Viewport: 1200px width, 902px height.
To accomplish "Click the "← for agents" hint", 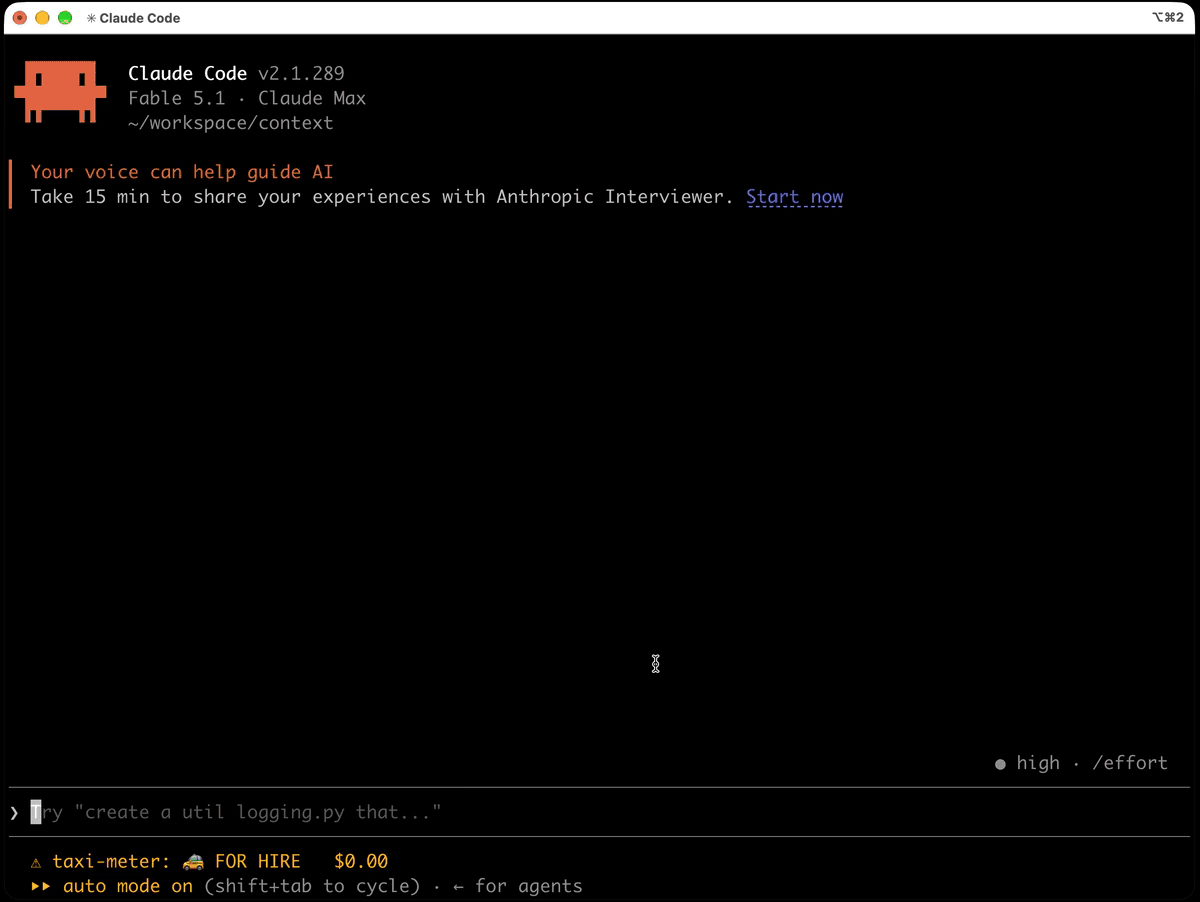I will point(517,886).
